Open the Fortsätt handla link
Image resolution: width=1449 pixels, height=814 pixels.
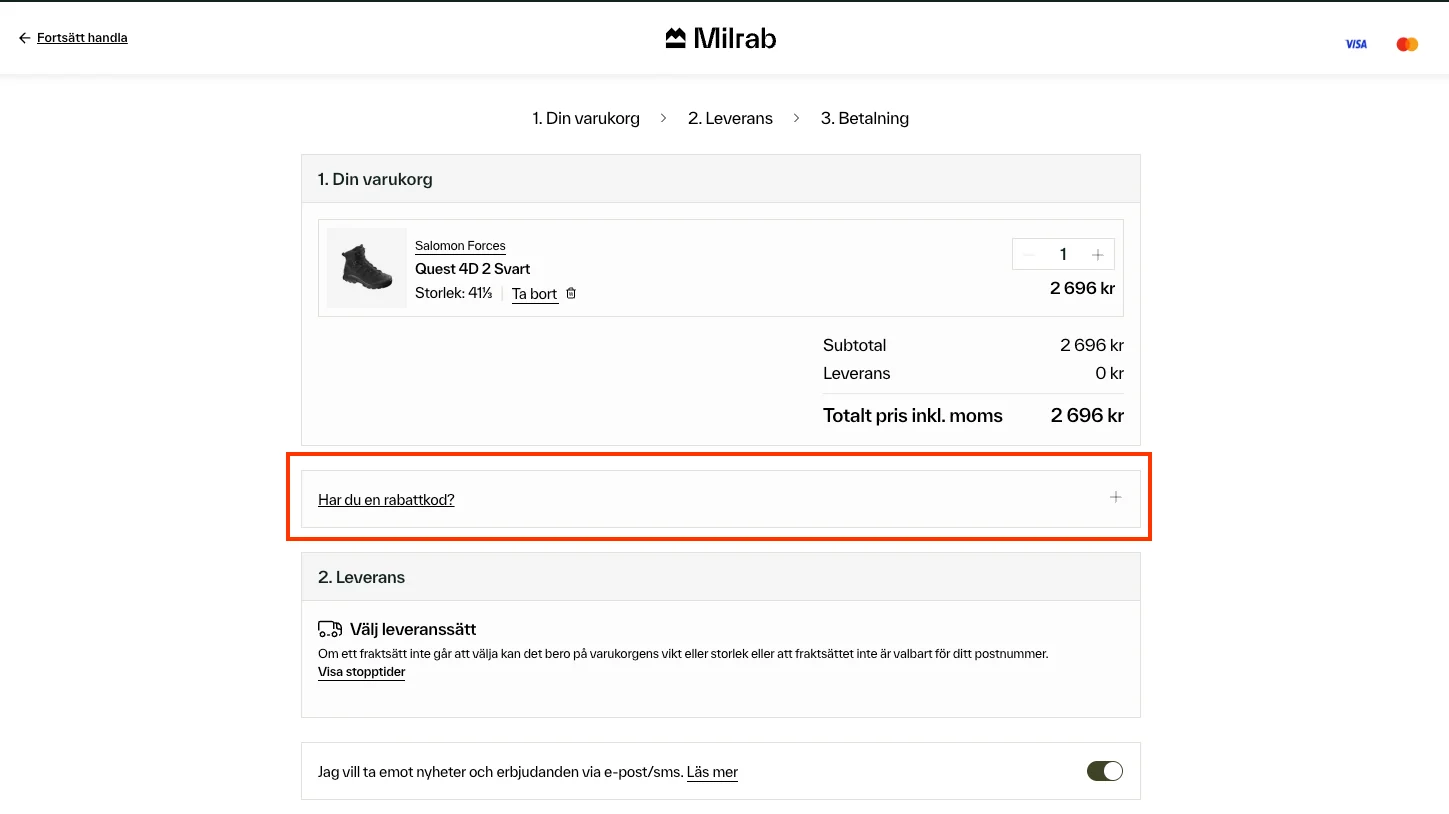click(82, 38)
